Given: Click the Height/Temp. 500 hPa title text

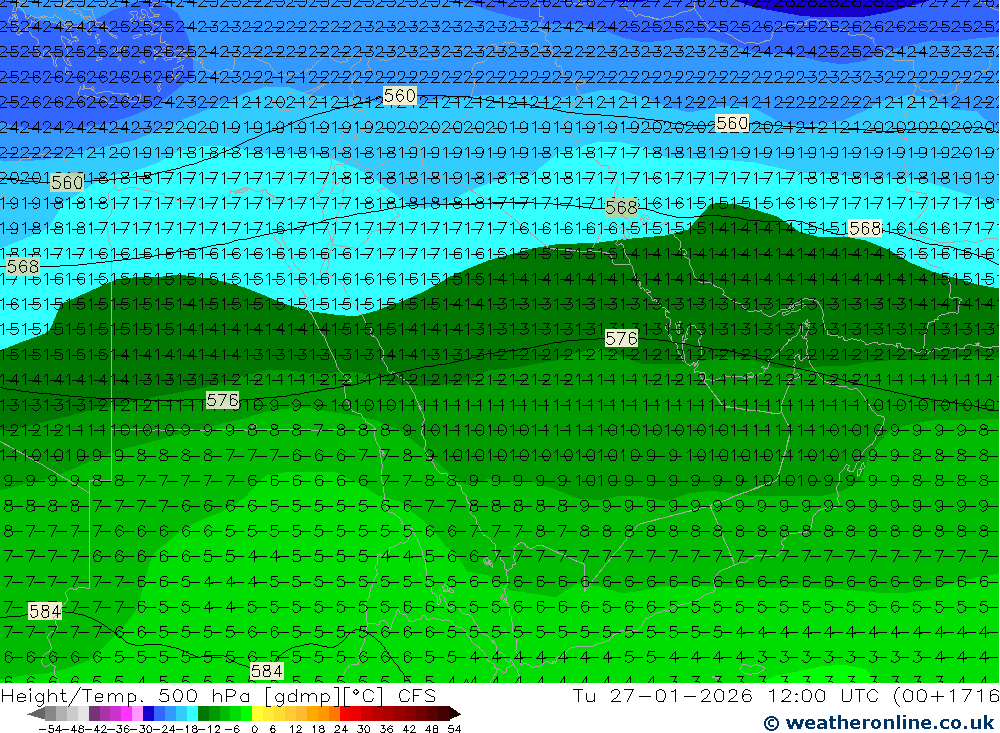Looking at the screenshot, I should tap(126, 695).
